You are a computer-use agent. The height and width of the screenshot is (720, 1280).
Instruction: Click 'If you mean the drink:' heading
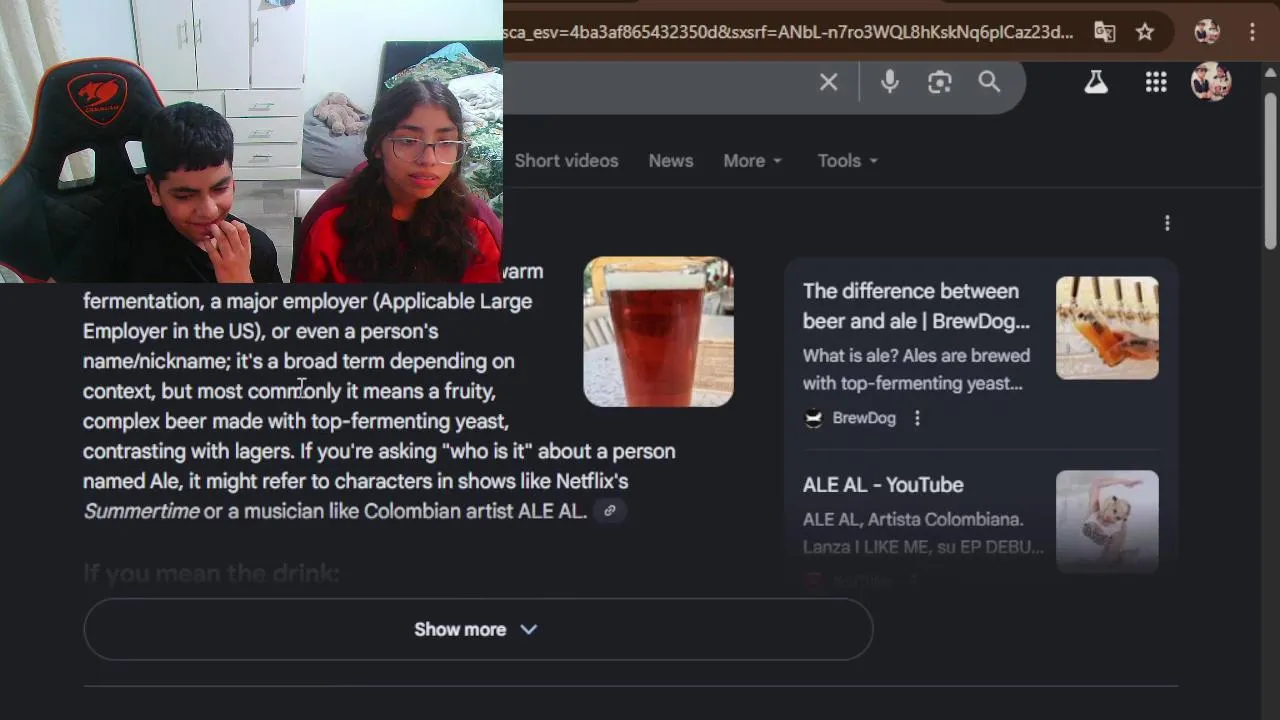pos(211,573)
